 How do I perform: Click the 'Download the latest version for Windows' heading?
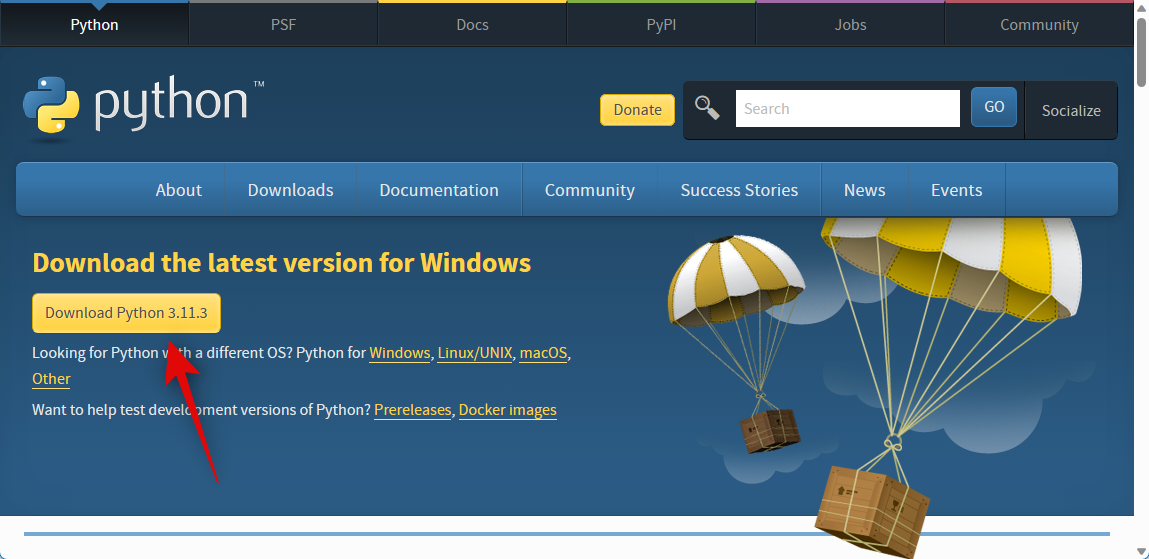pos(282,262)
